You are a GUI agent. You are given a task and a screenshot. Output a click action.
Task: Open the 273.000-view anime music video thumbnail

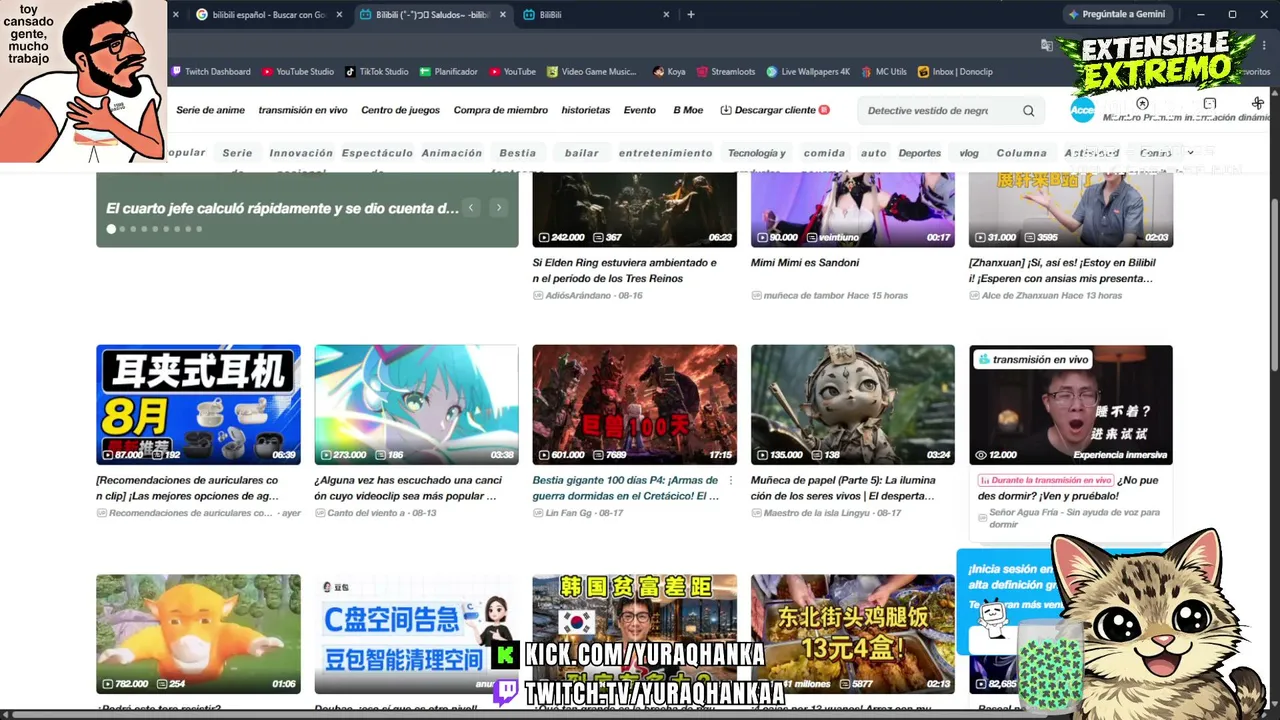tap(416, 405)
